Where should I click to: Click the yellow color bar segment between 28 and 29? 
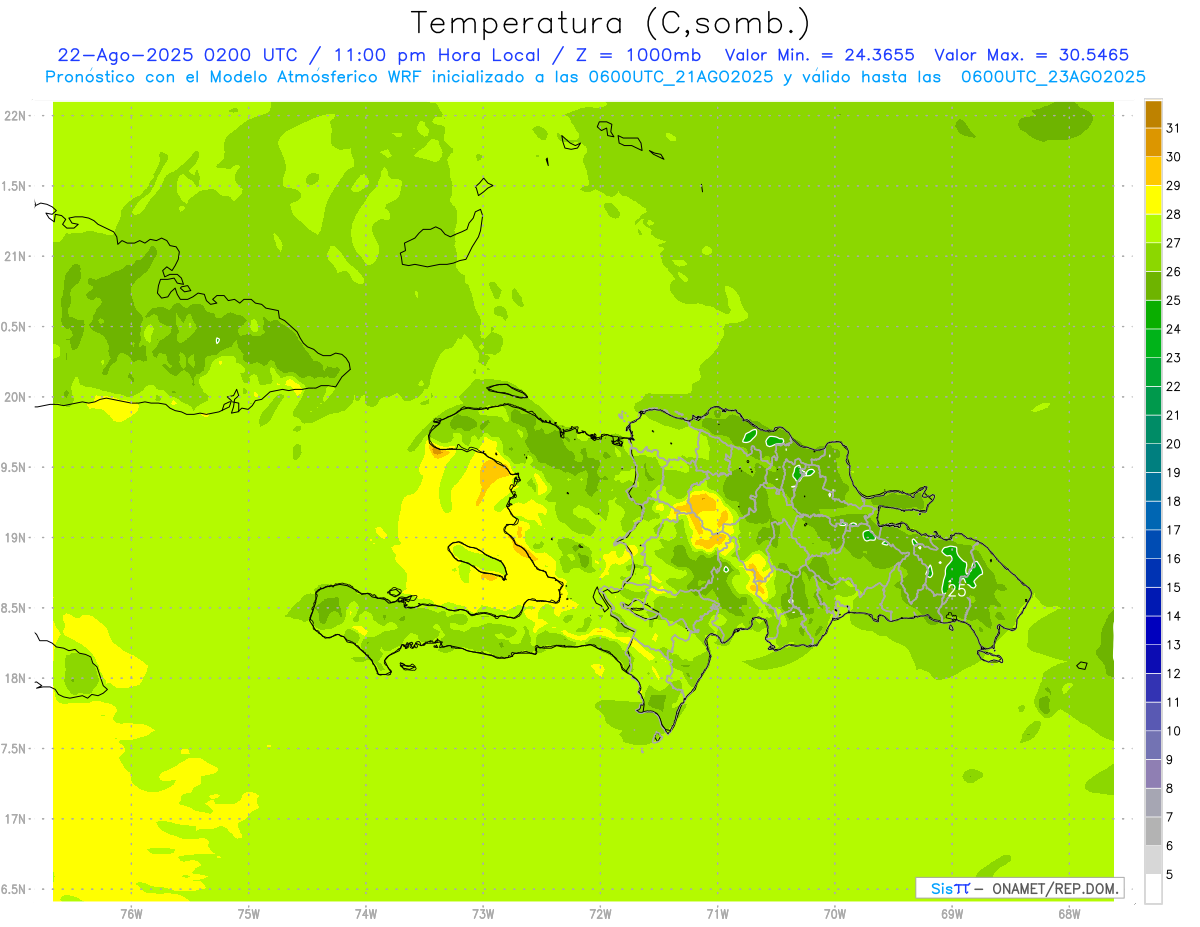point(1153,200)
